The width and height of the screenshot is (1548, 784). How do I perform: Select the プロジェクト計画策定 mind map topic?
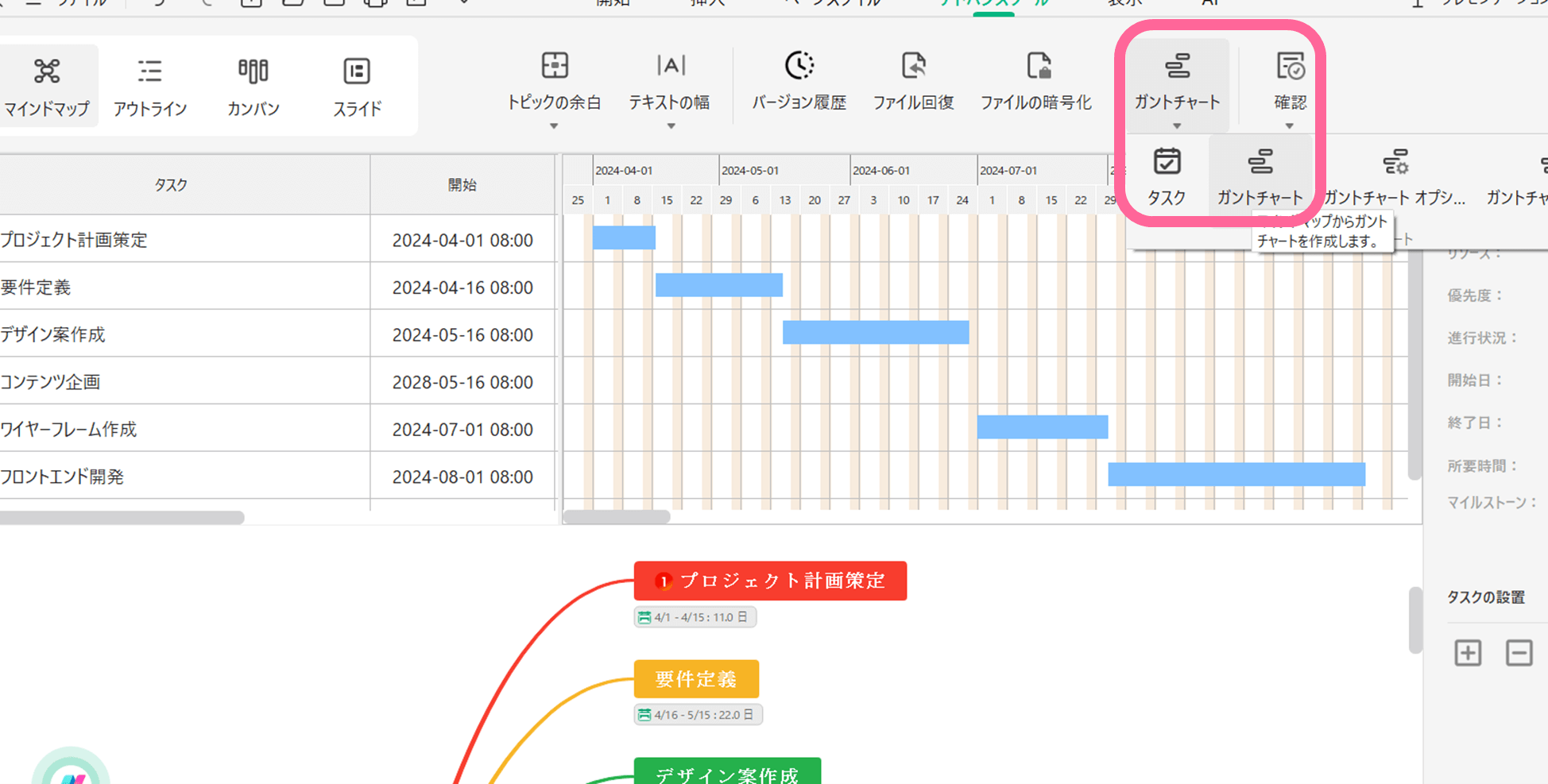coord(770,581)
